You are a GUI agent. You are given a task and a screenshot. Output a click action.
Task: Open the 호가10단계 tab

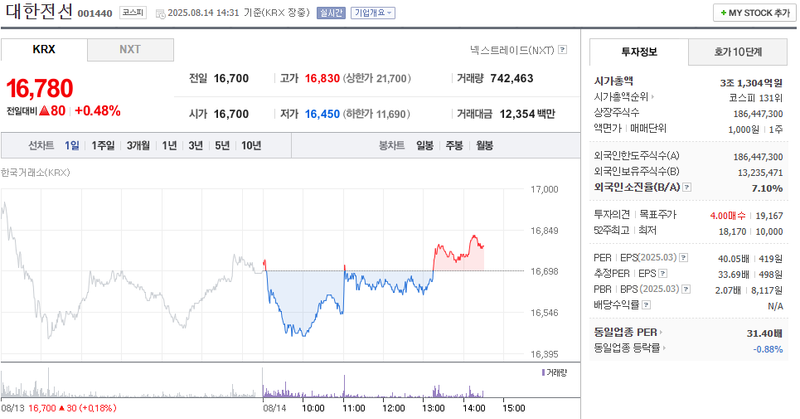tap(738, 52)
